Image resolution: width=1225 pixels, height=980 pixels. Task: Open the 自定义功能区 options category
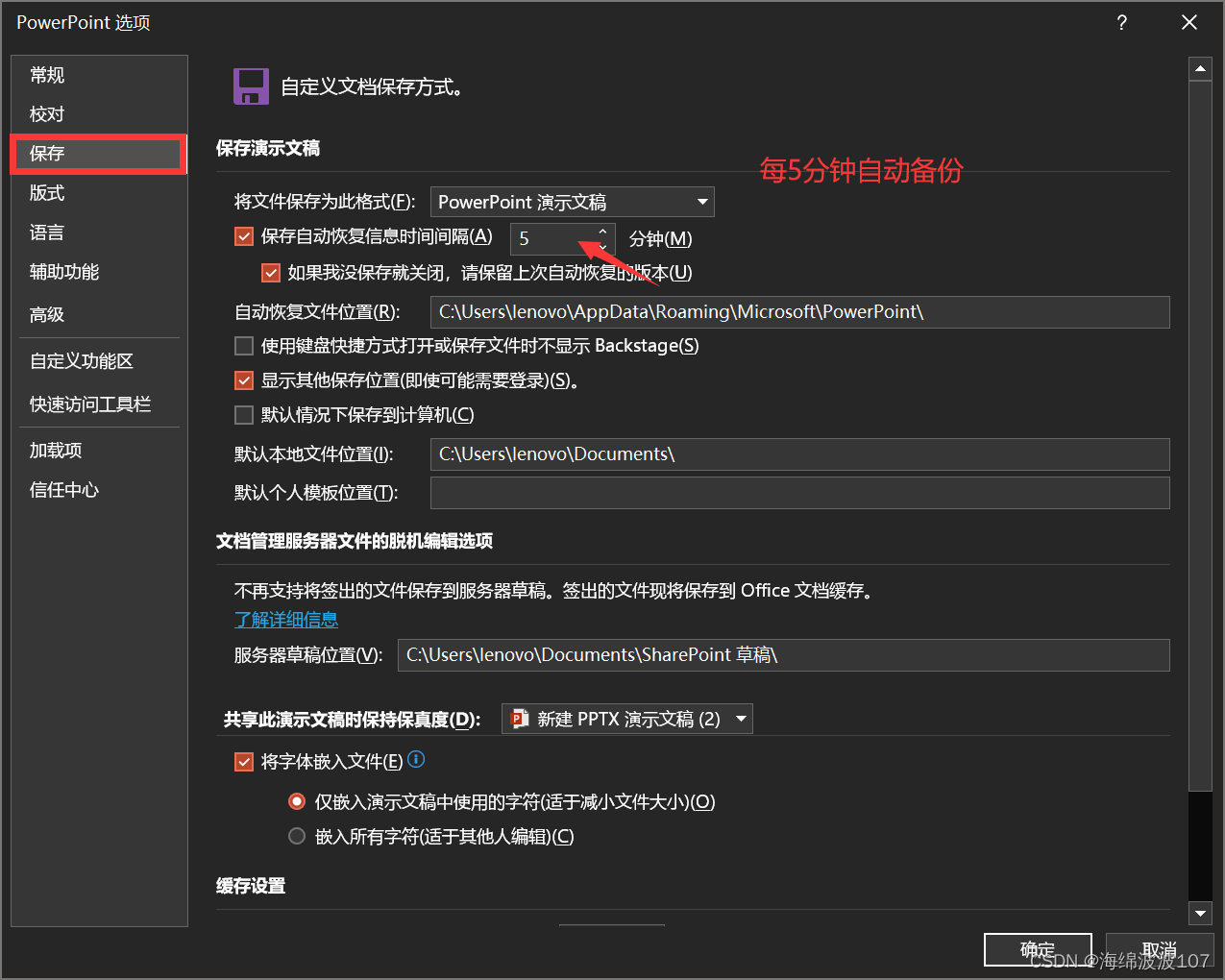[100, 361]
